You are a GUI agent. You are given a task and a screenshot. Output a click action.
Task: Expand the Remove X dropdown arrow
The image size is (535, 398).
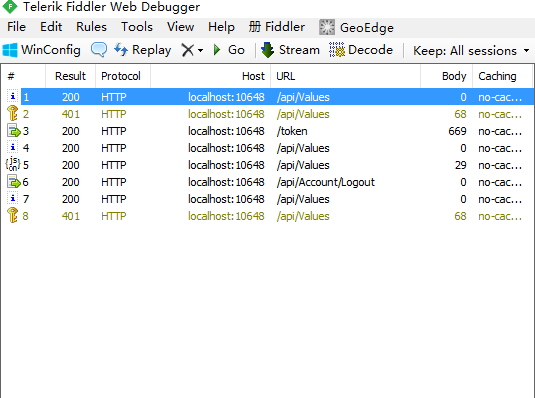click(201, 51)
